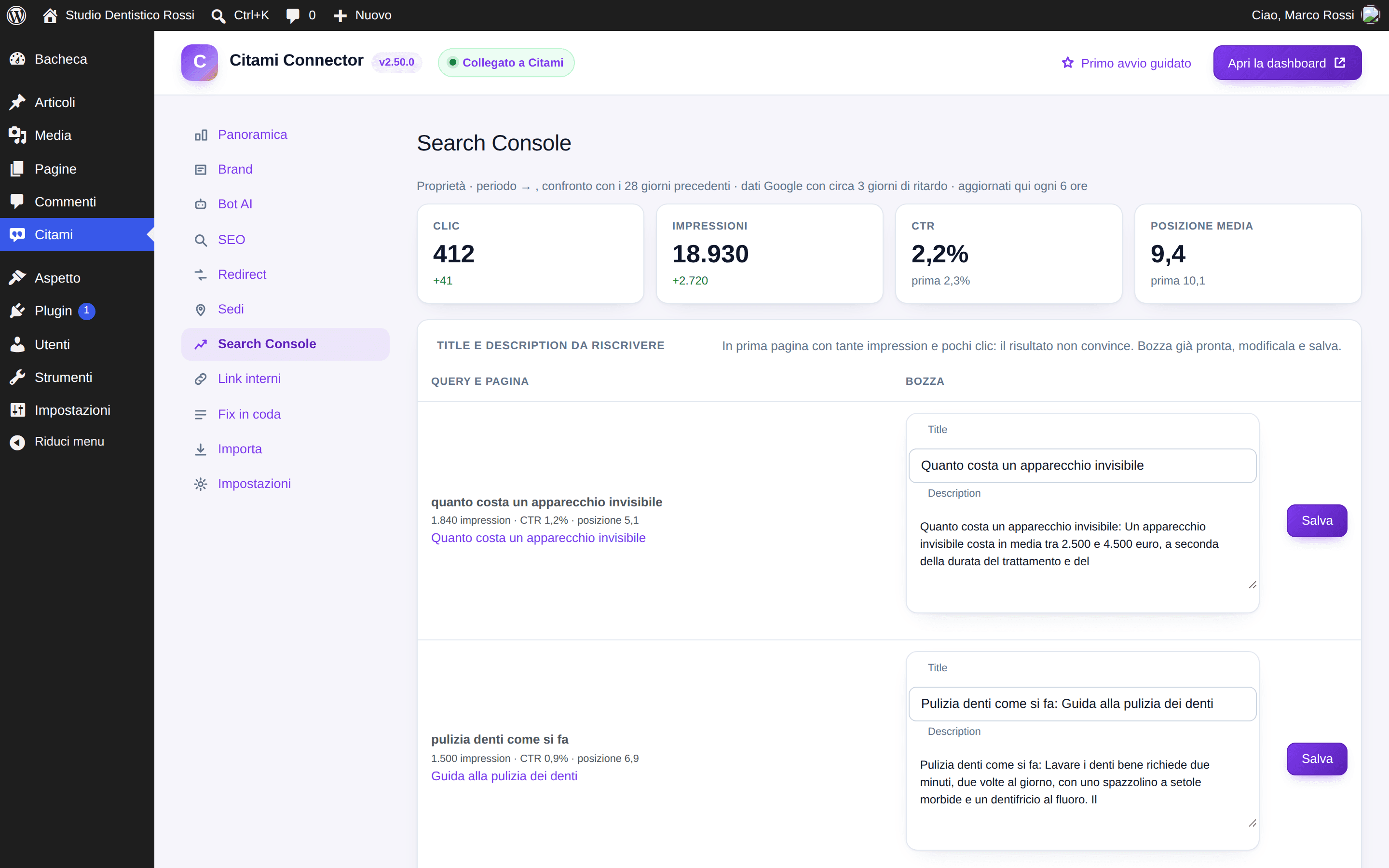Click the Ctrl+K search magnifier icon
This screenshot has height=868, width=1389.
[218, 15]
